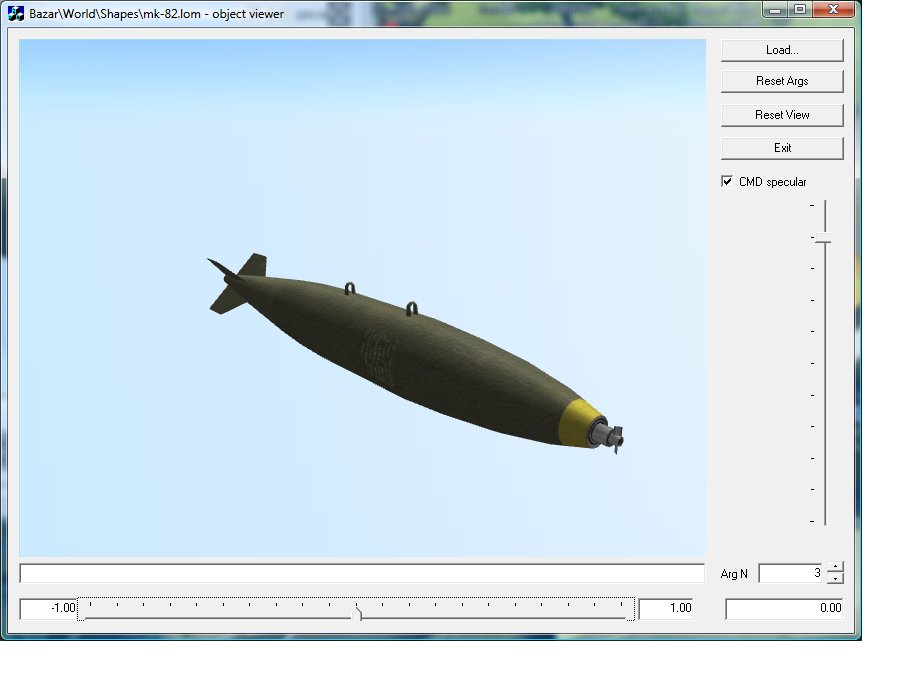900x700 pixels.
Task: Toggle the CMD specular checkbox
Action: (727, 181)
